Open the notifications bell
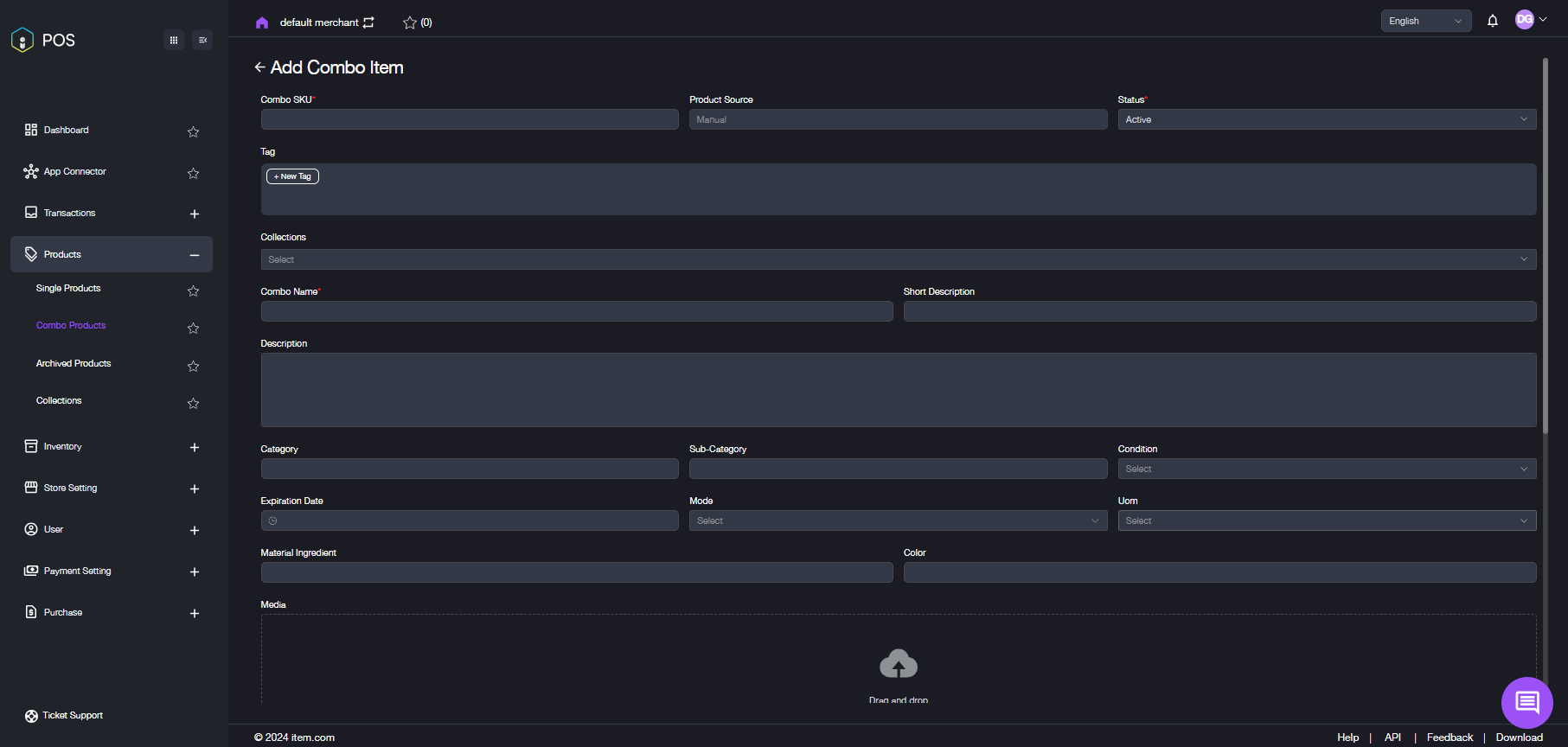1568x747 pixels. pyautogui.click(x=1492, y=21)
